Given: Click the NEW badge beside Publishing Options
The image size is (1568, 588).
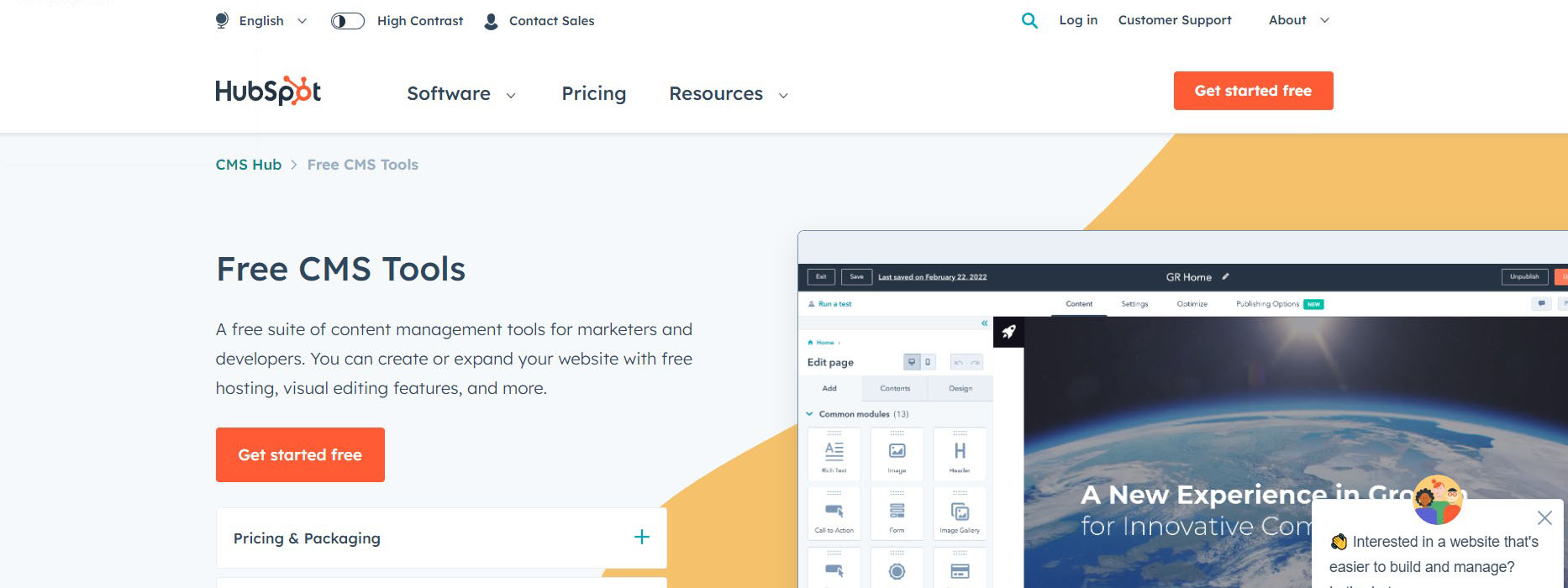Looking at the screenshot, I should click(1313, 304).
